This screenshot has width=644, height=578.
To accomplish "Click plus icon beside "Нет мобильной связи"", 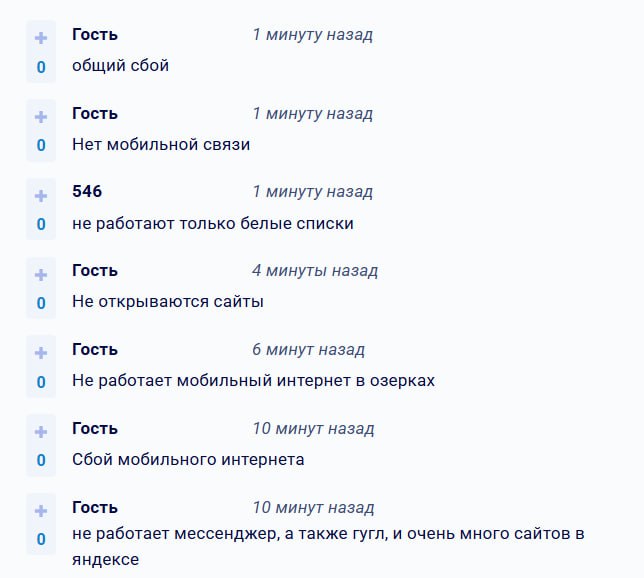I will click(x=41, y=117).
